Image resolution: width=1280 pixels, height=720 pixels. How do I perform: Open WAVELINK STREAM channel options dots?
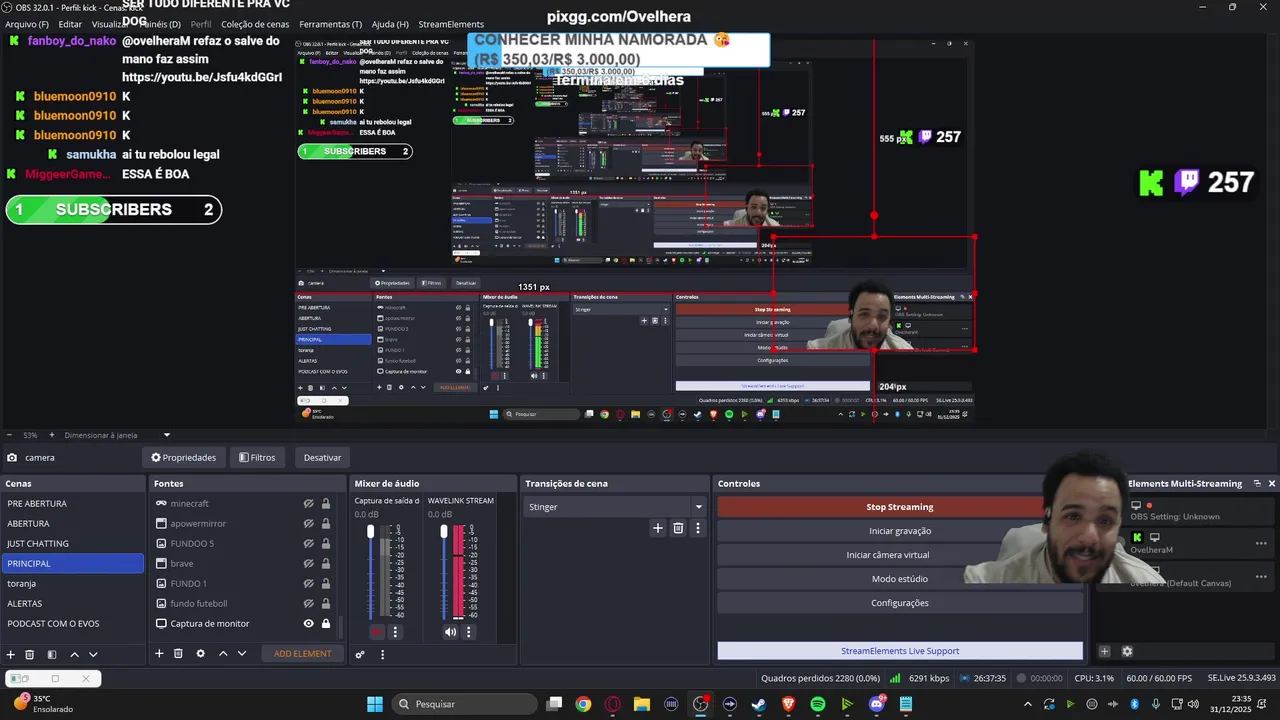point(468,632)
